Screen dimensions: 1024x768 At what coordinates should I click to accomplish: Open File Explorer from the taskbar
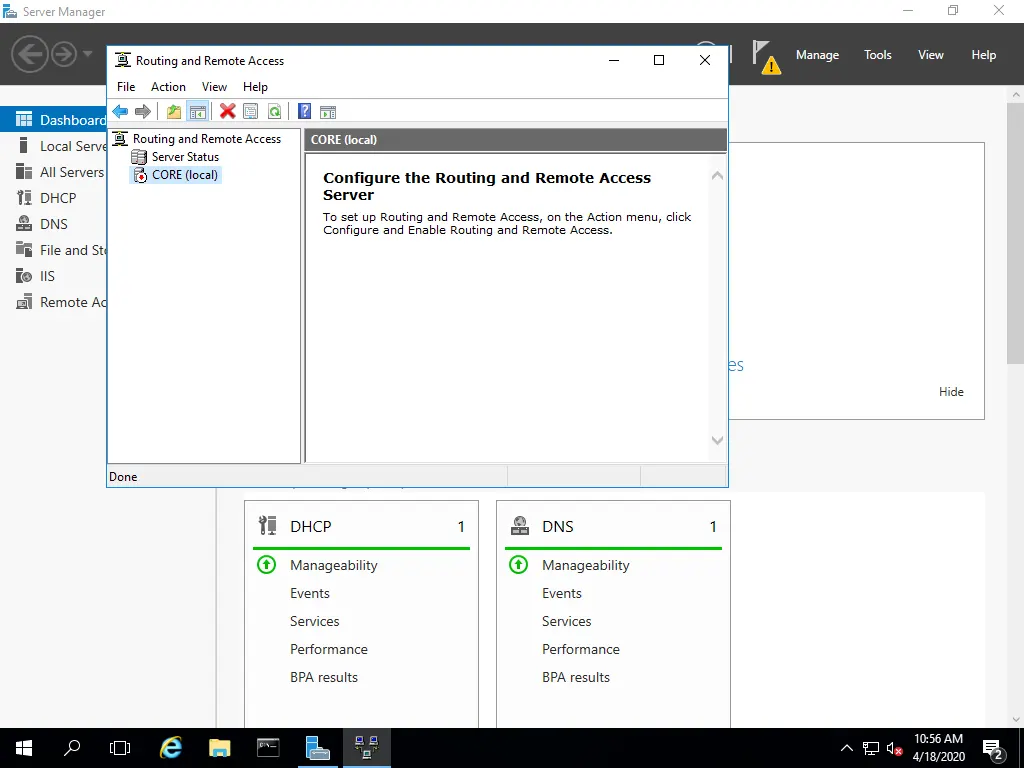click(219, 748)
